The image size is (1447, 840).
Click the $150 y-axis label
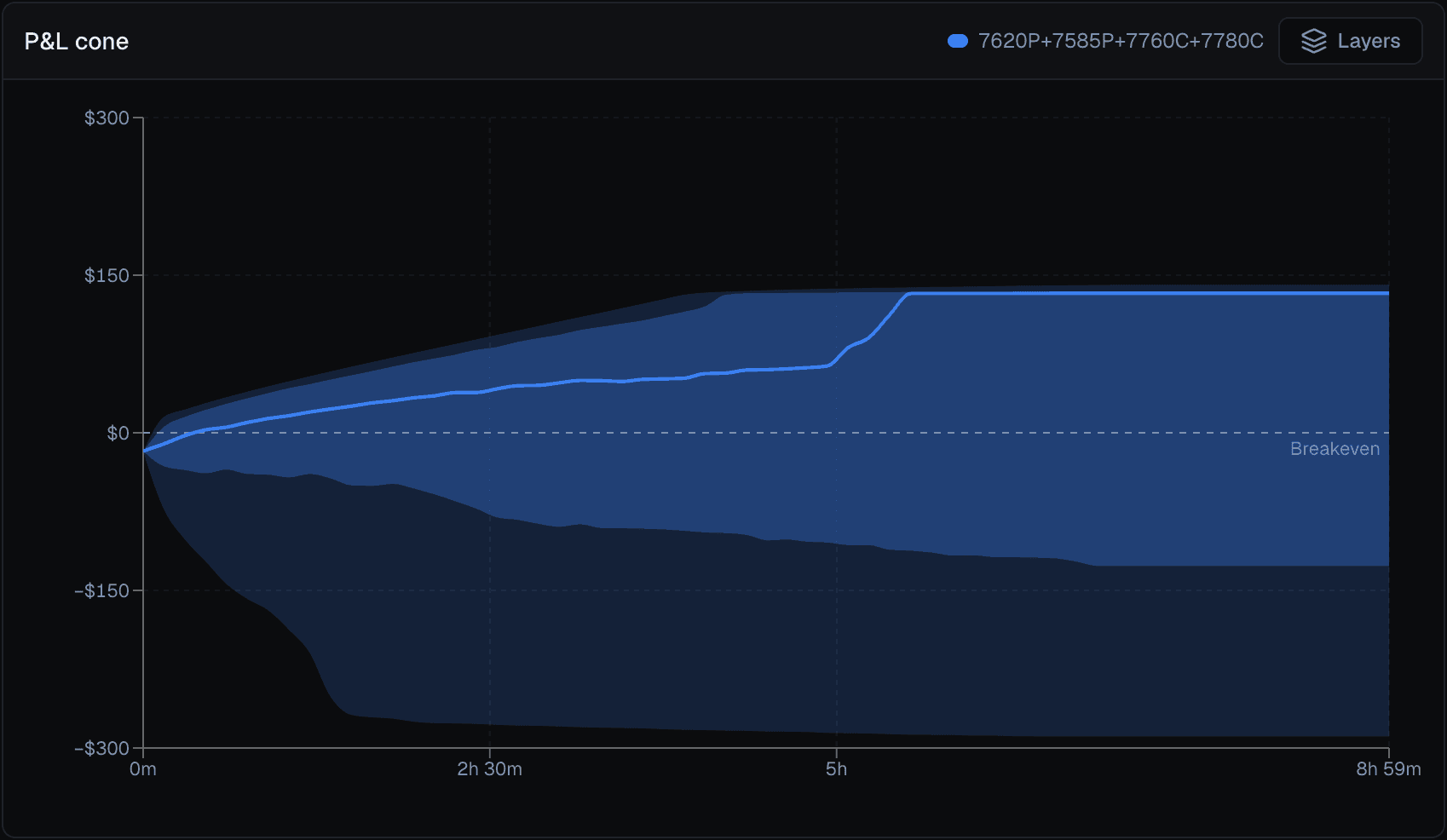[x=107, y=275]
